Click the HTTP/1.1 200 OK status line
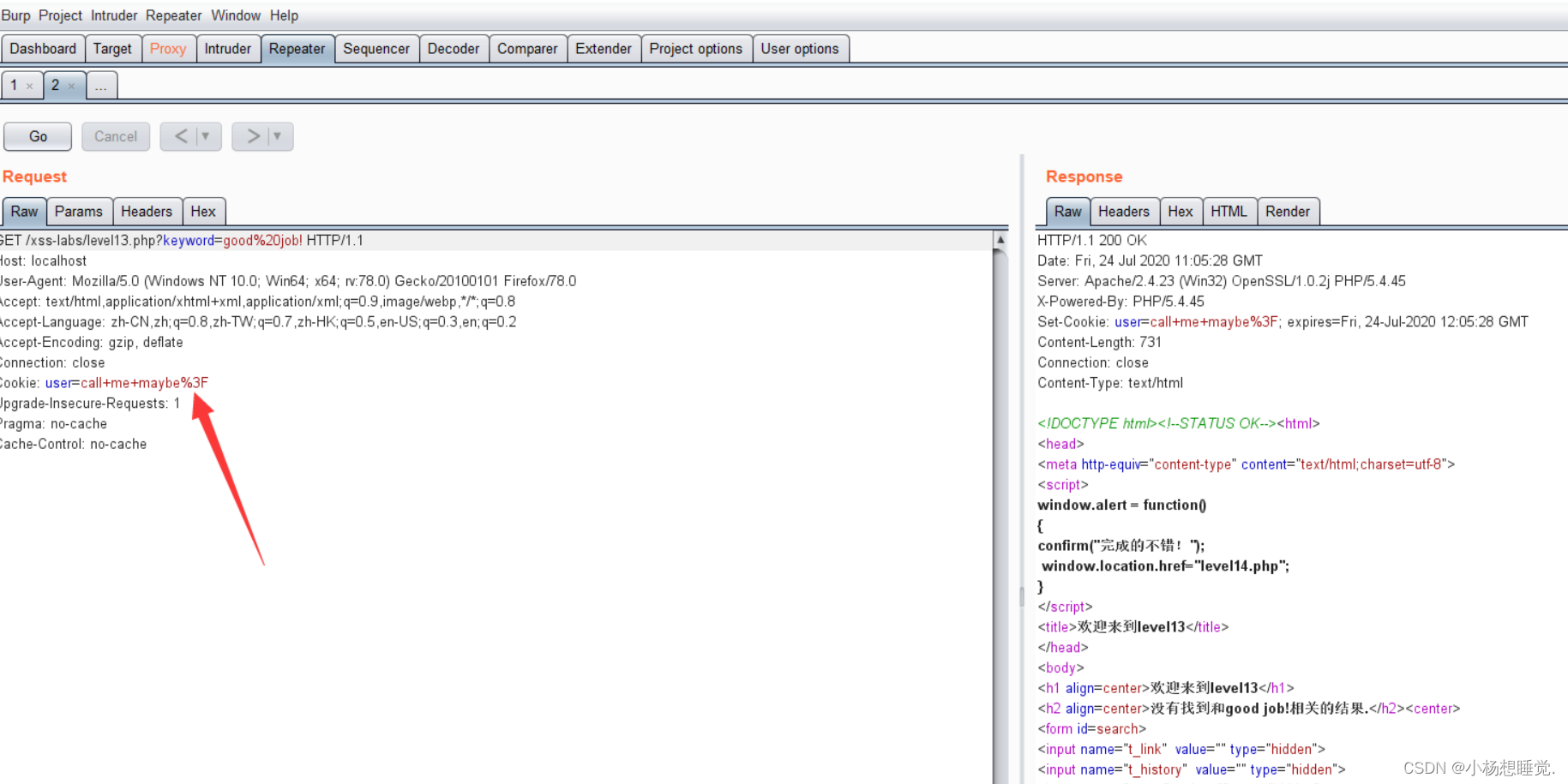Screen dimensions: 1568x784 click(x=1092, y=241)
